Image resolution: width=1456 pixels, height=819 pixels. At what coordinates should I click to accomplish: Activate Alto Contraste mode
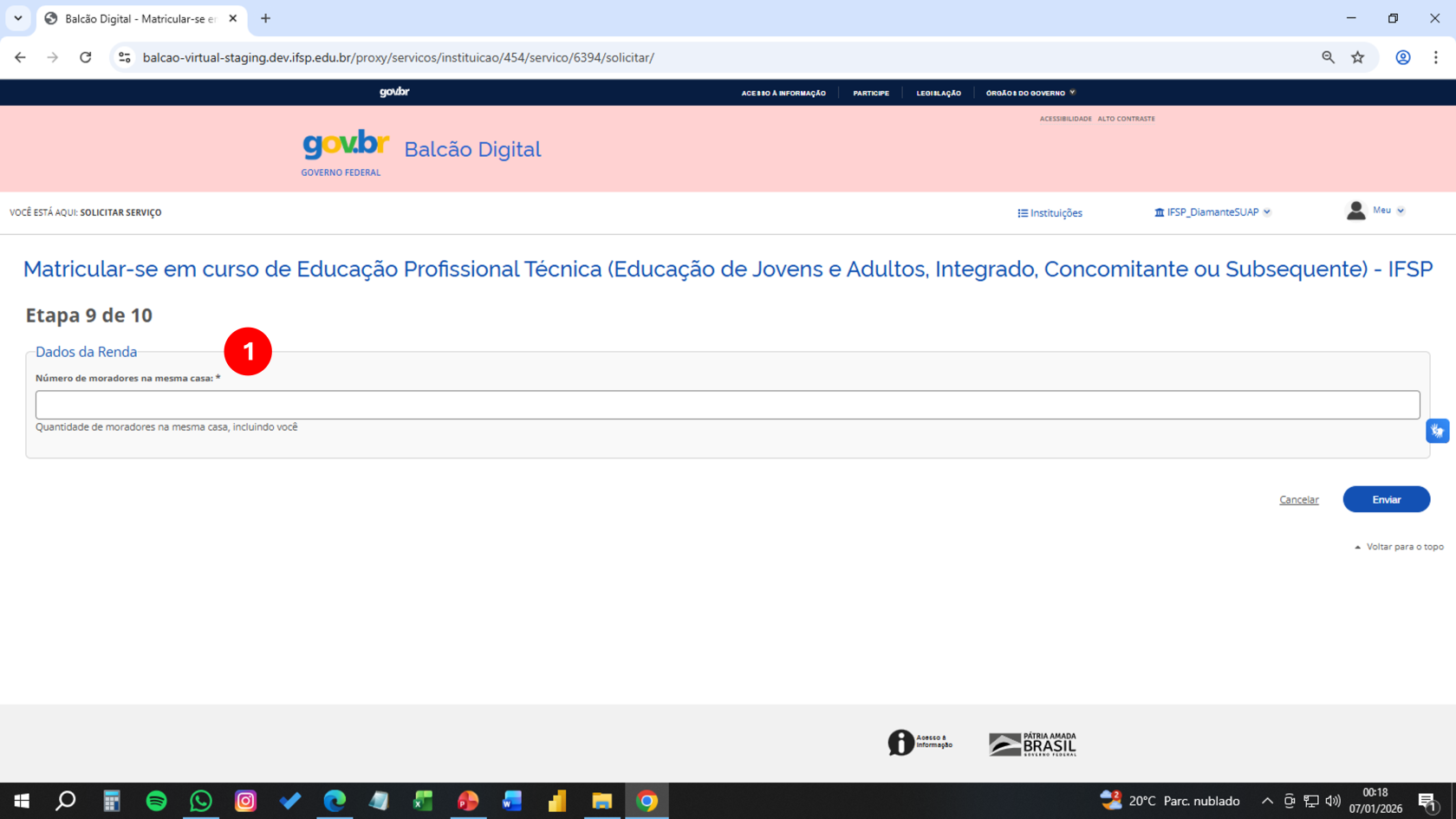pyautogui.click(x=1127, y=119)
